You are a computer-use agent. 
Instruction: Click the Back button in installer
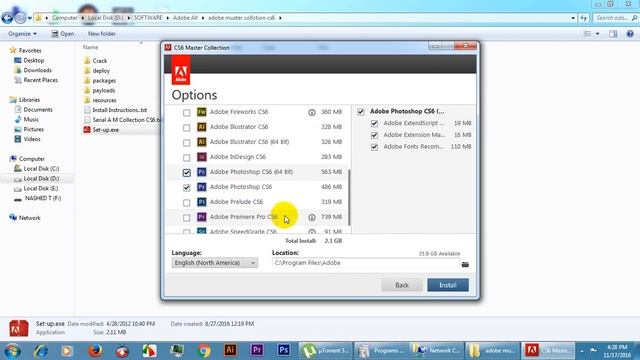click(x=402, y=285)
